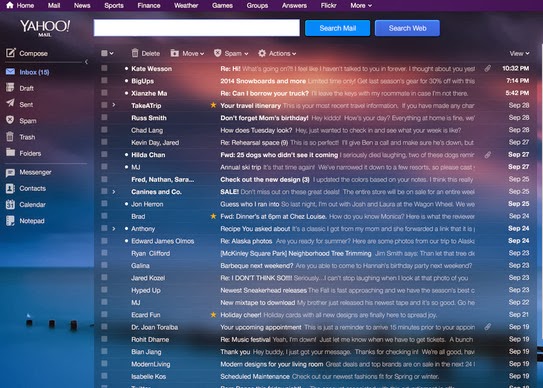Click unread dot beside Jon Herron
Image resolution: width=543 pixels, height=388 pixels.
[126, 204]
